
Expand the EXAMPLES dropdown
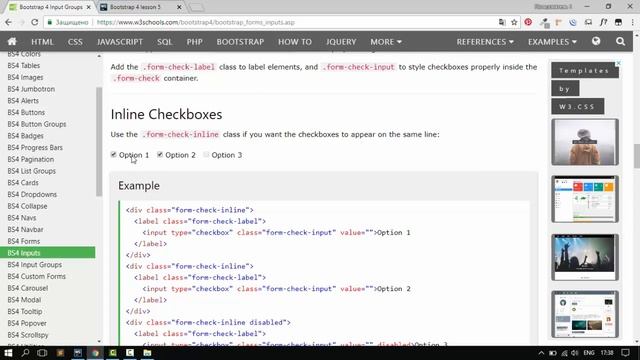pyautogui.click(x=552, y=42)
